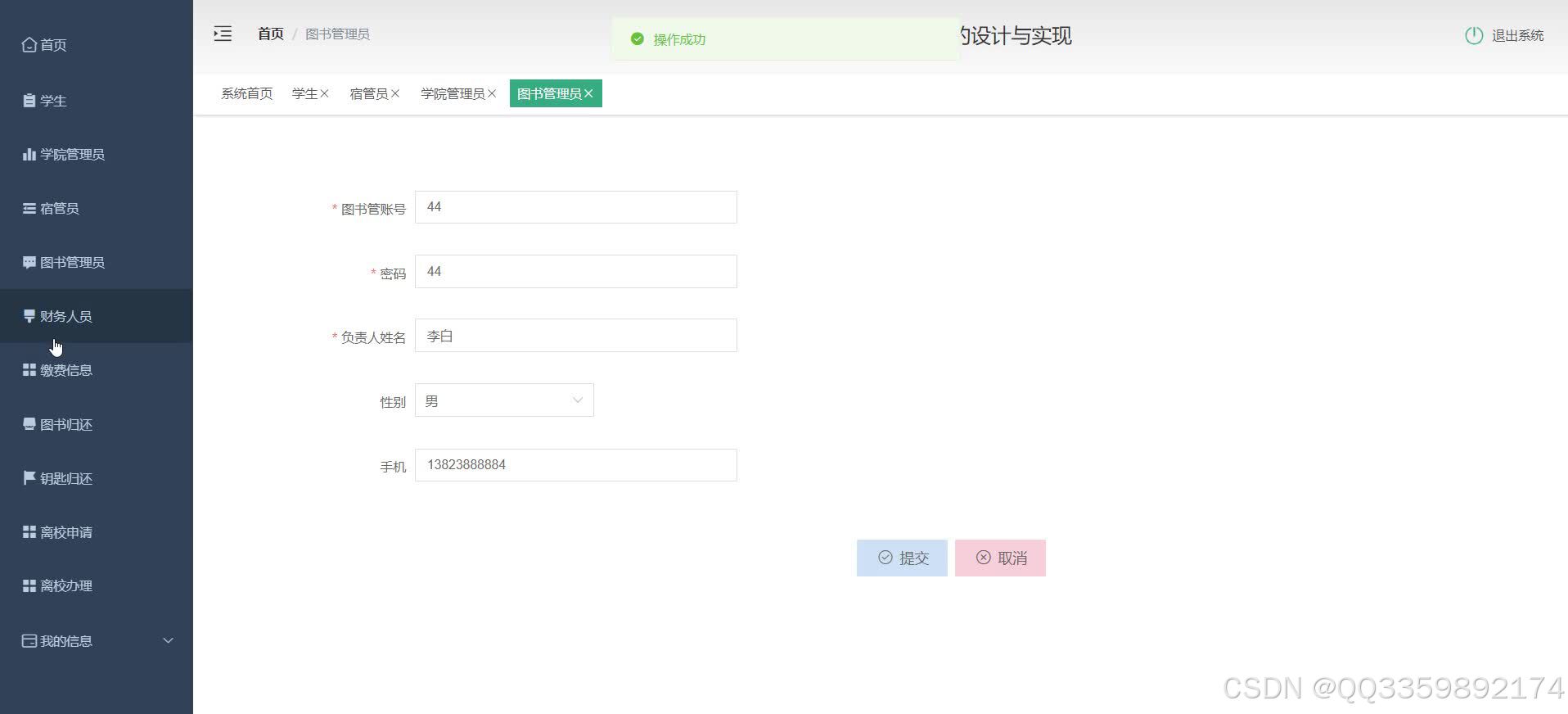
Task: Collapse sidebar with the hamburger fold icon
Action: click(223, 34)
